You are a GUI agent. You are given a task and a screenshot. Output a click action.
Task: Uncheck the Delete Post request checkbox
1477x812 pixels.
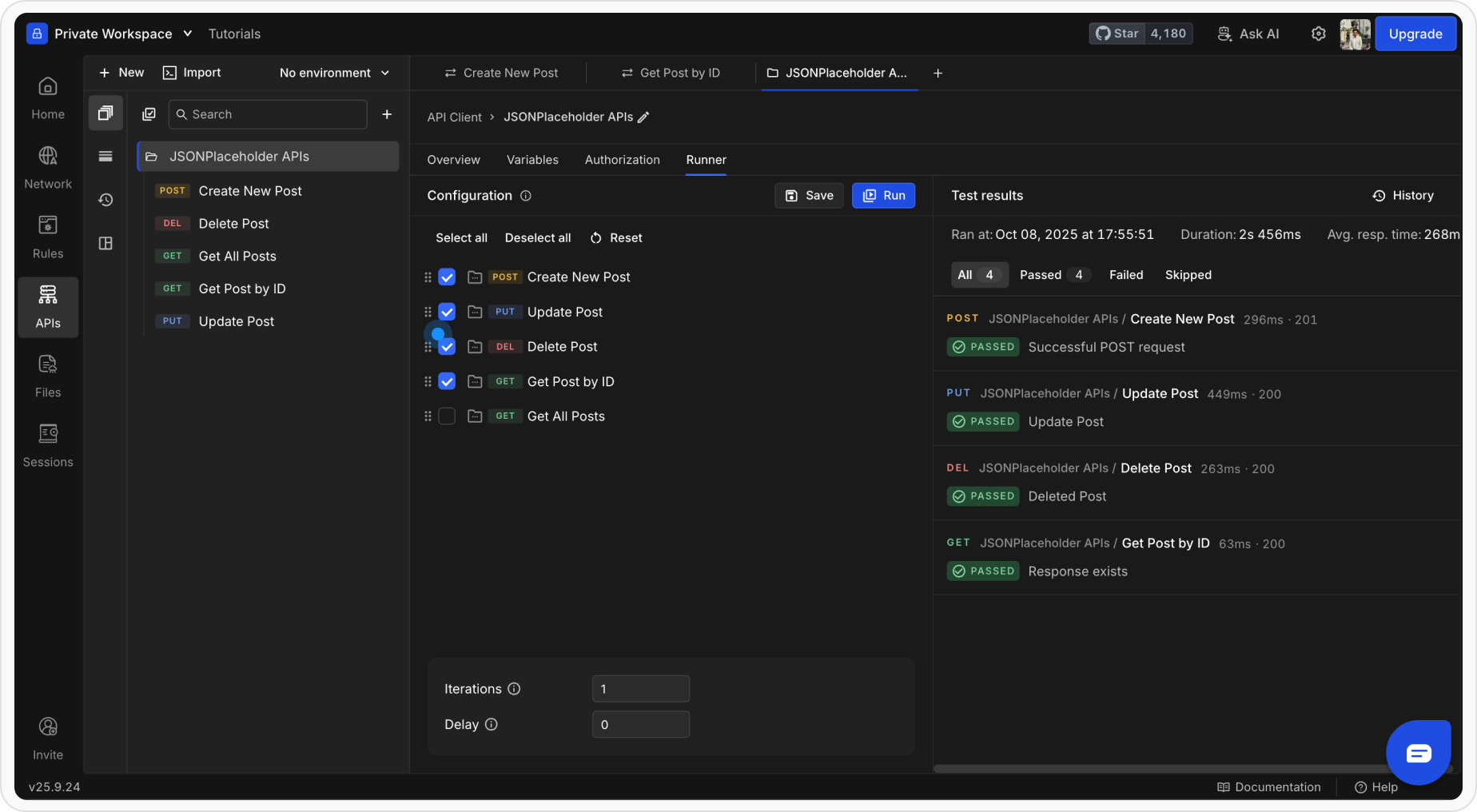click(x=447, y=346)
